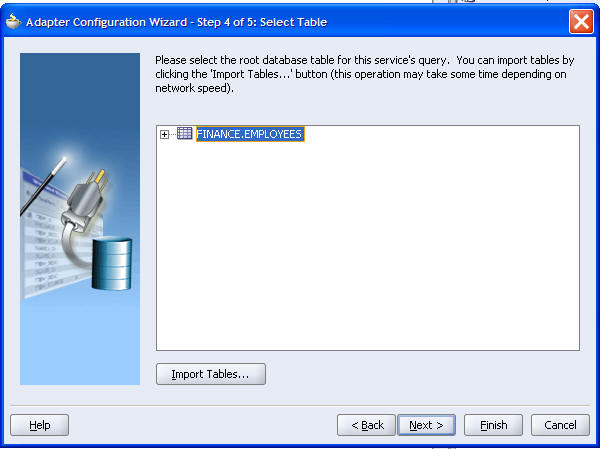Screen dimensions: 600x449
Task: Proceed with the Next button
Action: [427, 425]
